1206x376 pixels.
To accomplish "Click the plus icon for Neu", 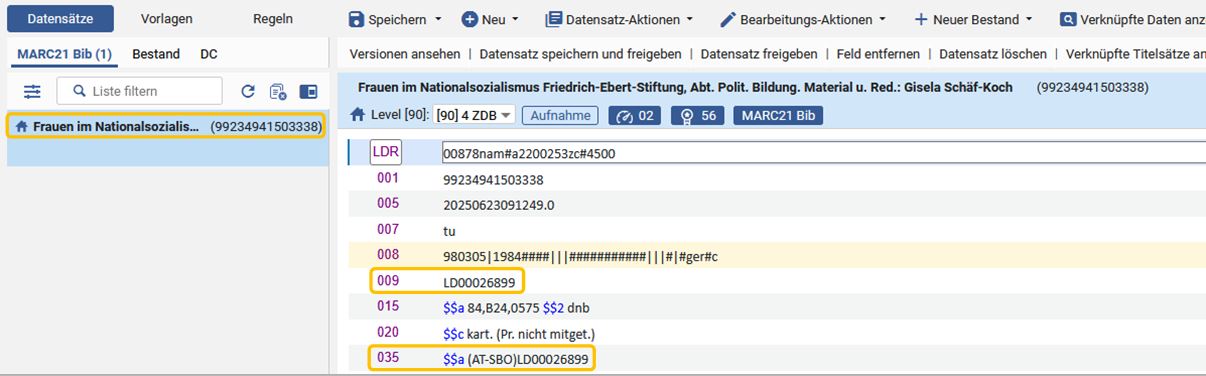I will tap(469, 19).
